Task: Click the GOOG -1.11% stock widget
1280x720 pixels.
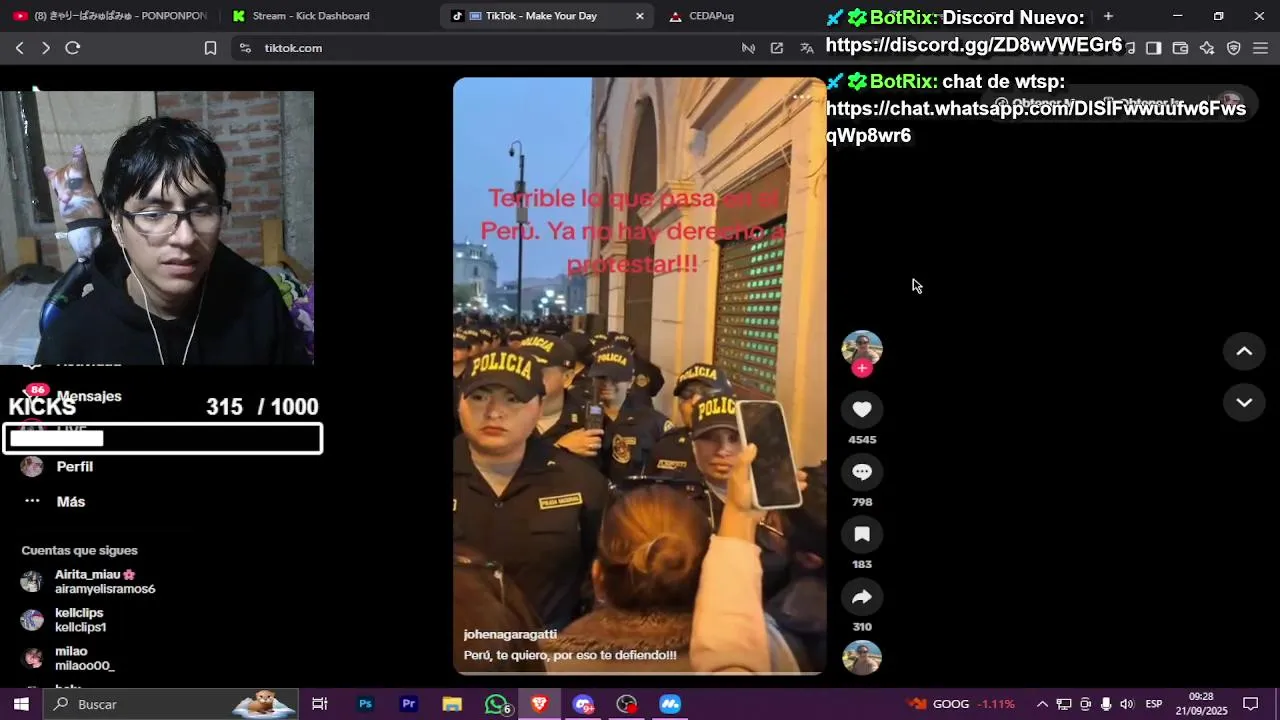Action: tap(962, 704)
